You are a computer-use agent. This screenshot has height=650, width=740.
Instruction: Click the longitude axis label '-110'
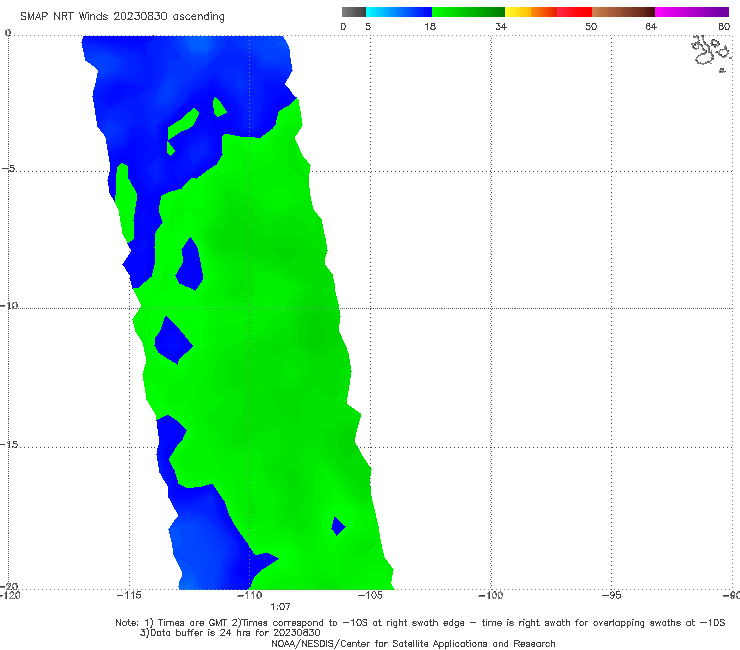(x=249, y=595)
